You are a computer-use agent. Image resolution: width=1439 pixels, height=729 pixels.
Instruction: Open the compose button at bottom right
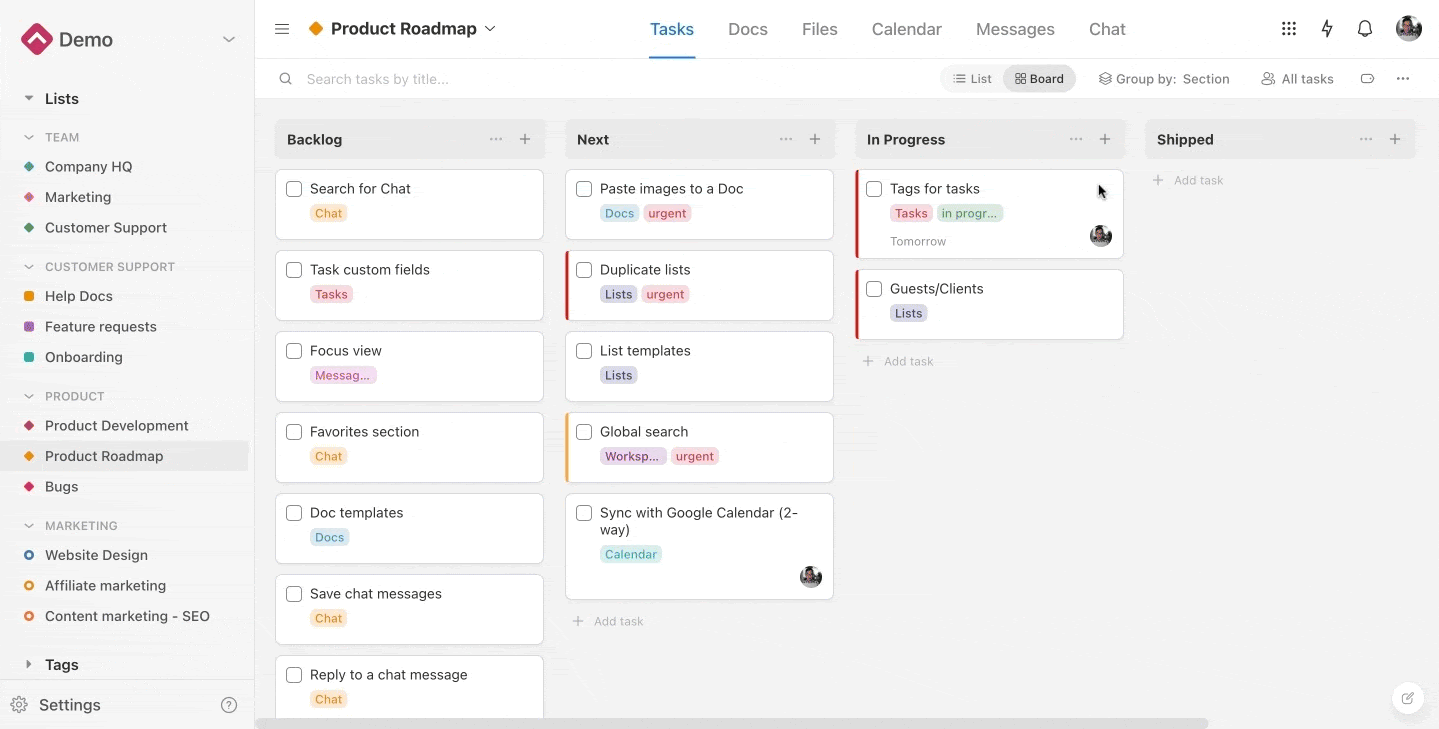point(1407,698)
